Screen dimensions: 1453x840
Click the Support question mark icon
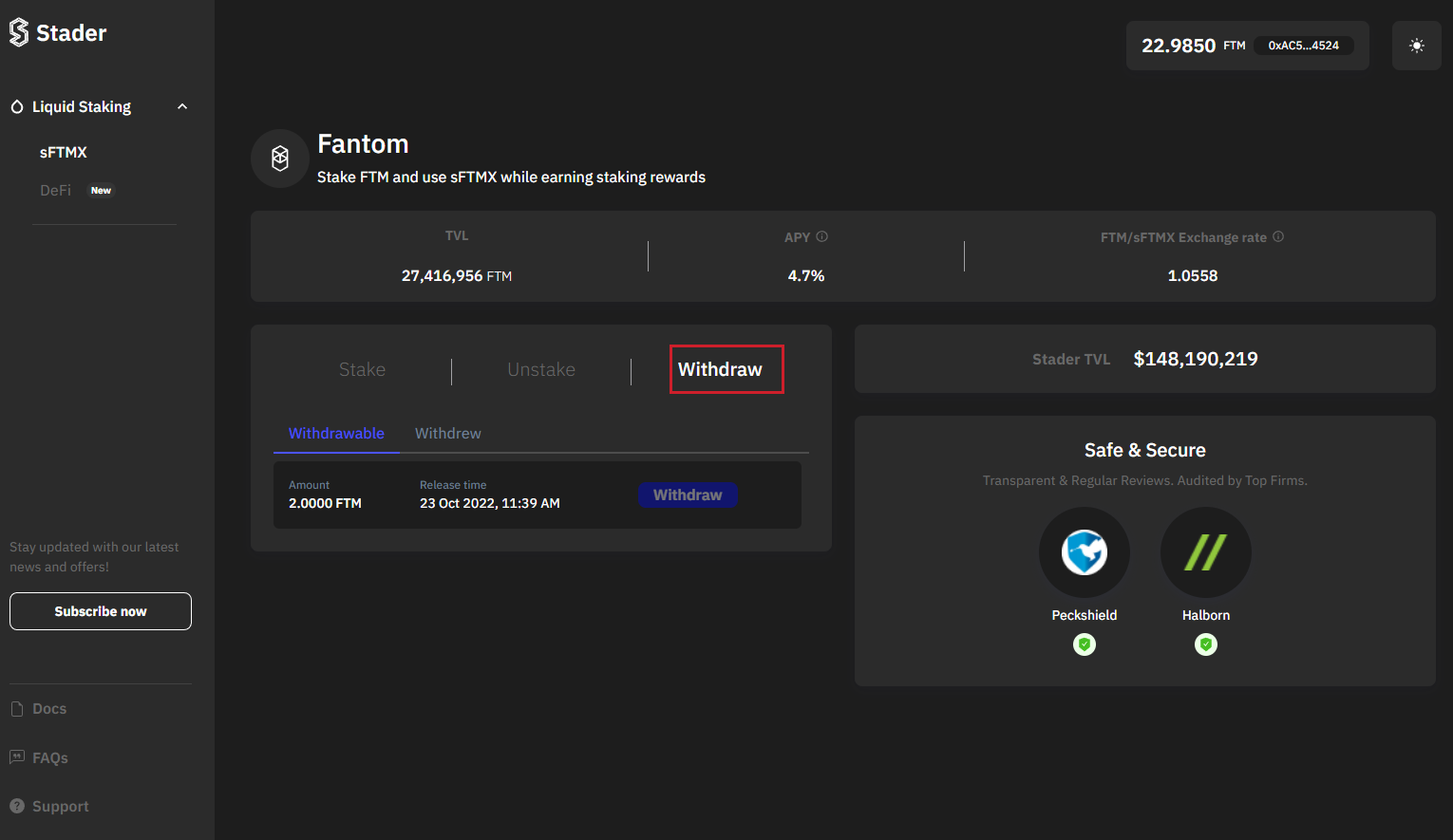click(x=17, y=806)
